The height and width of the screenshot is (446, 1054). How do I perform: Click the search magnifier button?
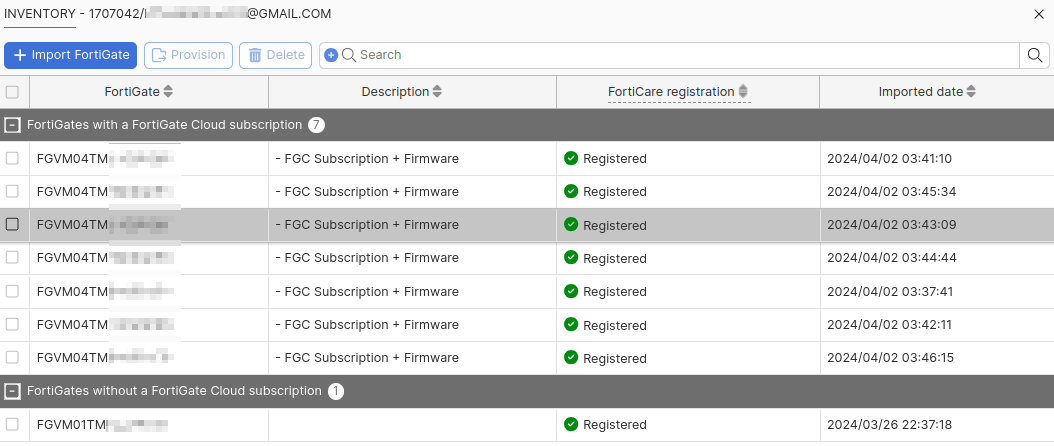click(x=1035, y=55)
